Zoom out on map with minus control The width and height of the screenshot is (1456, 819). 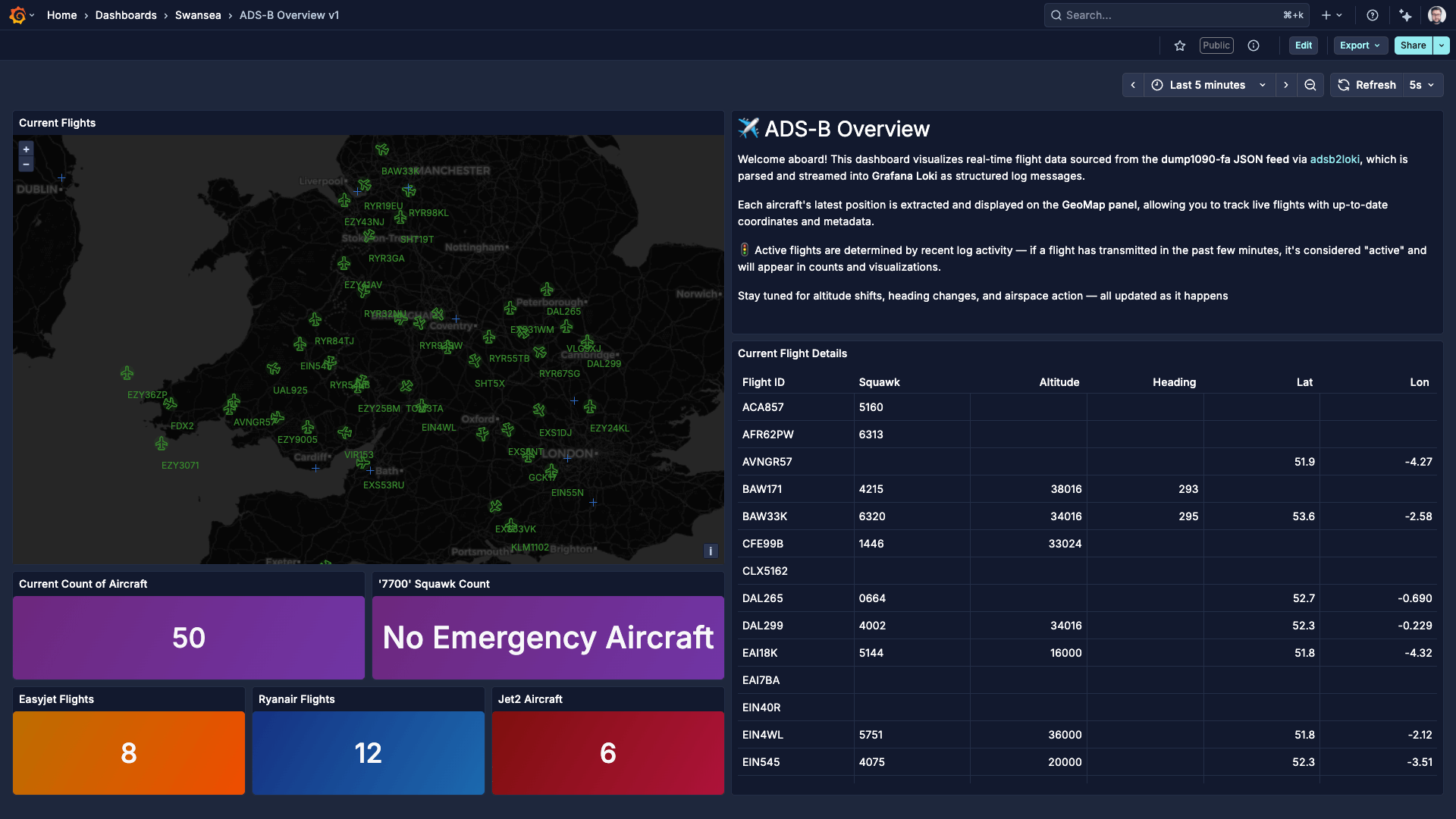tap(25, 164)
